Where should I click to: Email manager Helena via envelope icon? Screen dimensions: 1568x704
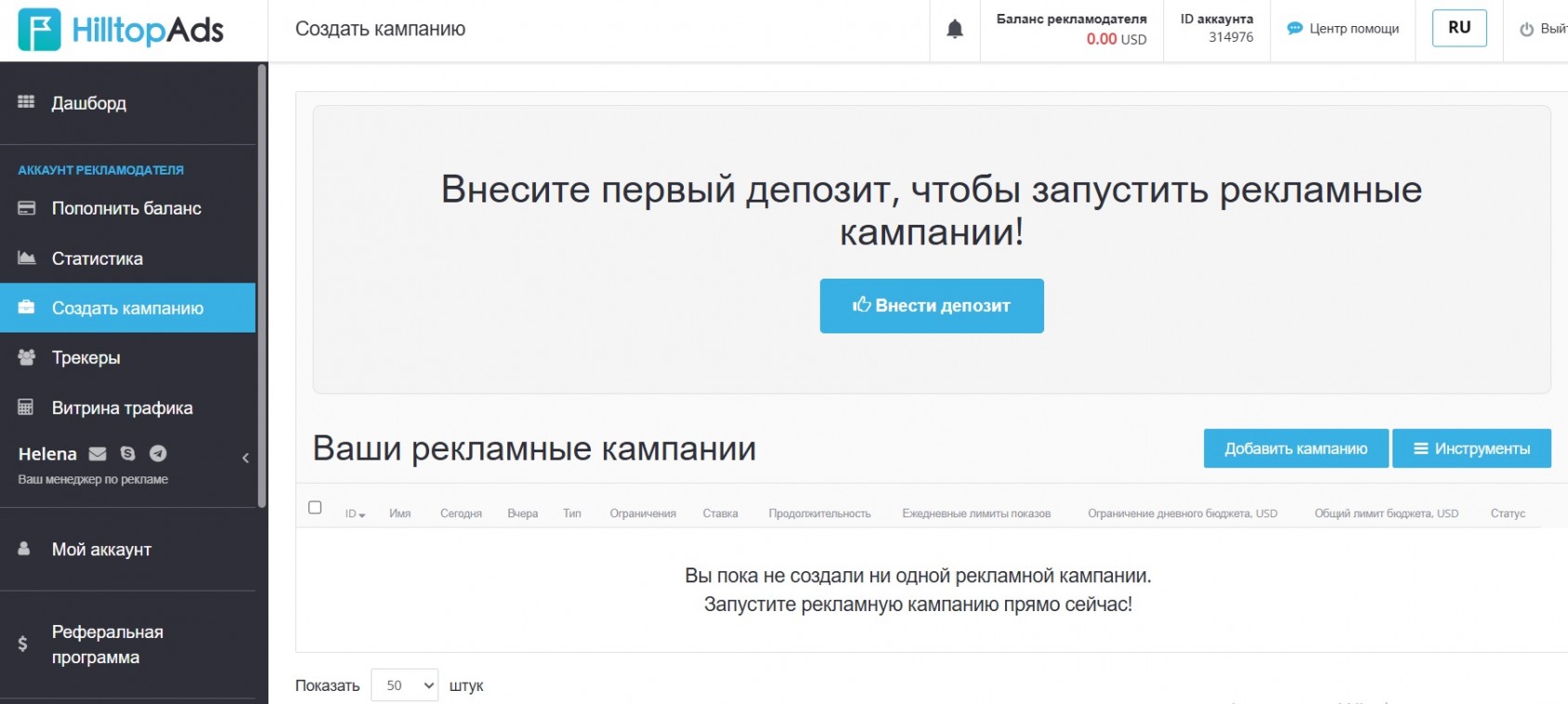[98, 453]
